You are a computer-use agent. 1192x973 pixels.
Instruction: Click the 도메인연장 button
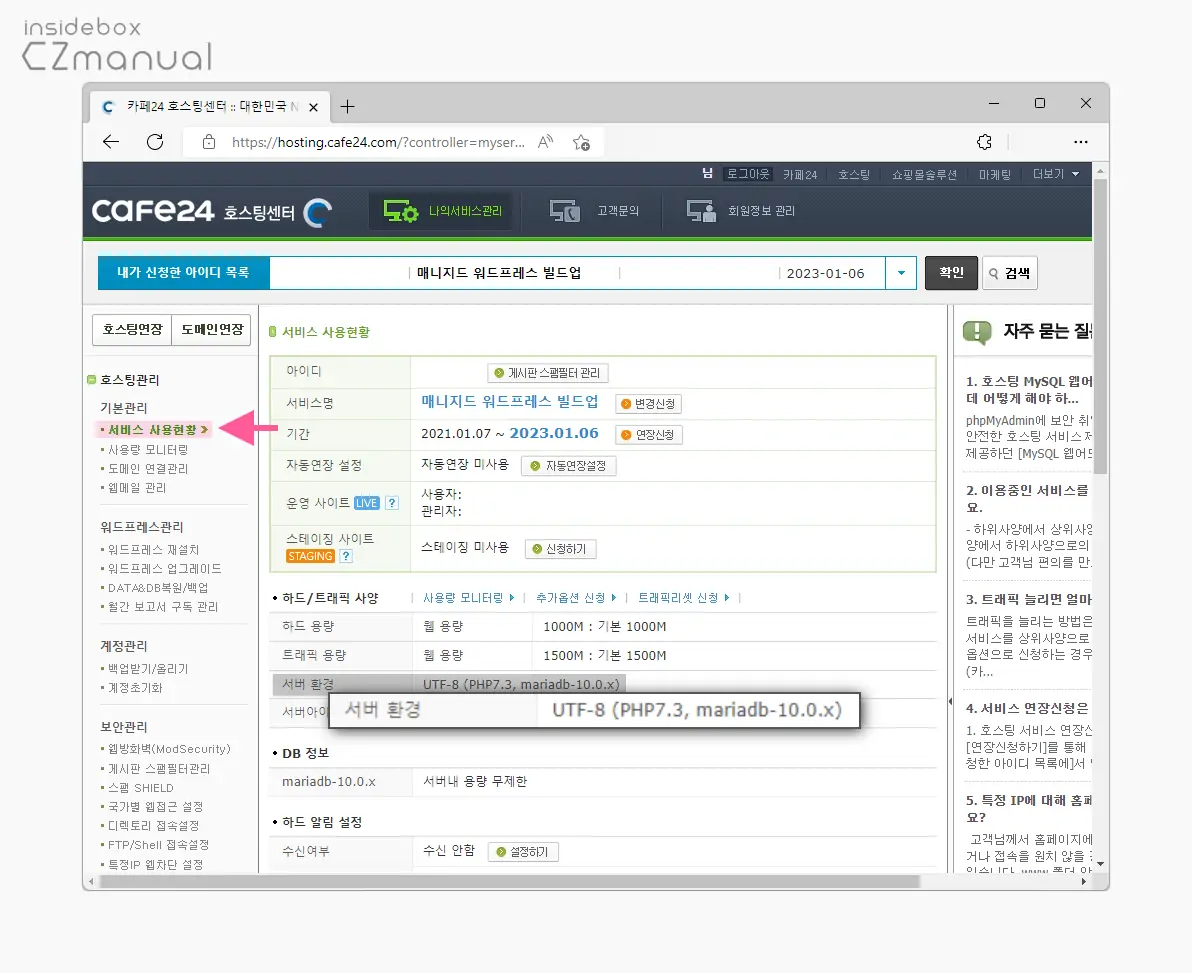[x=211, y=329]
